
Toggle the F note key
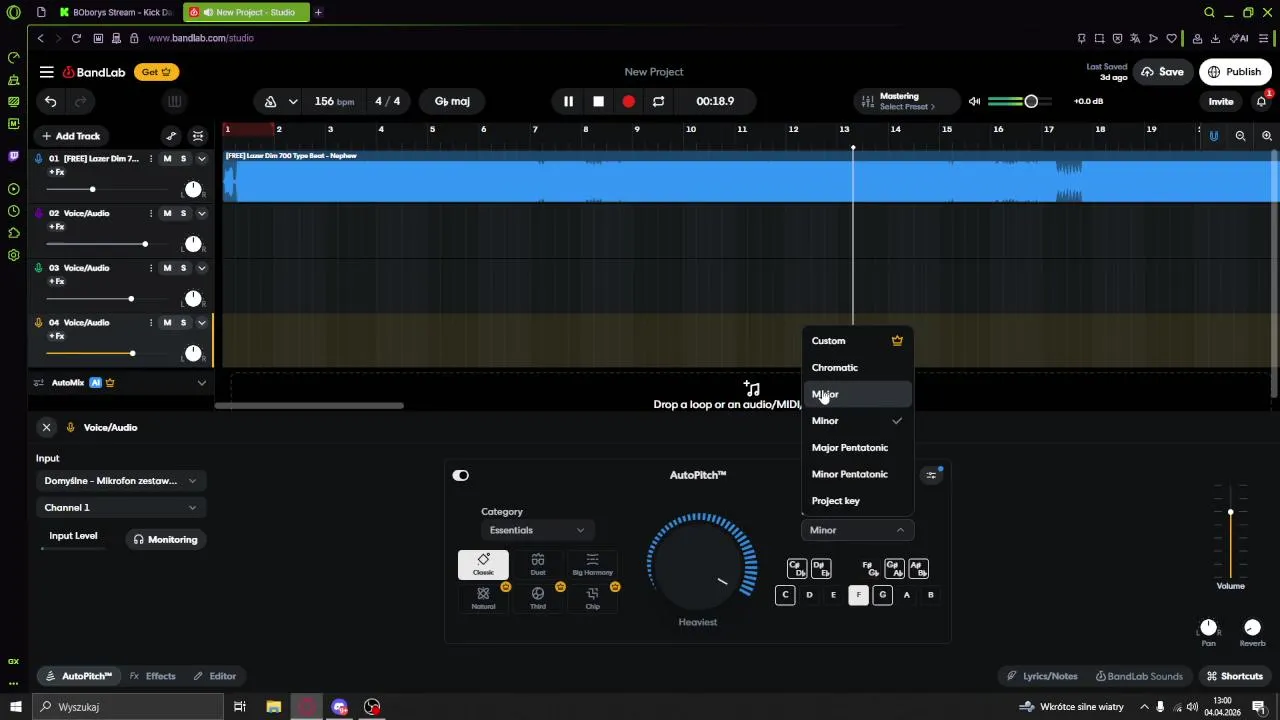click(x=858, y=595)
